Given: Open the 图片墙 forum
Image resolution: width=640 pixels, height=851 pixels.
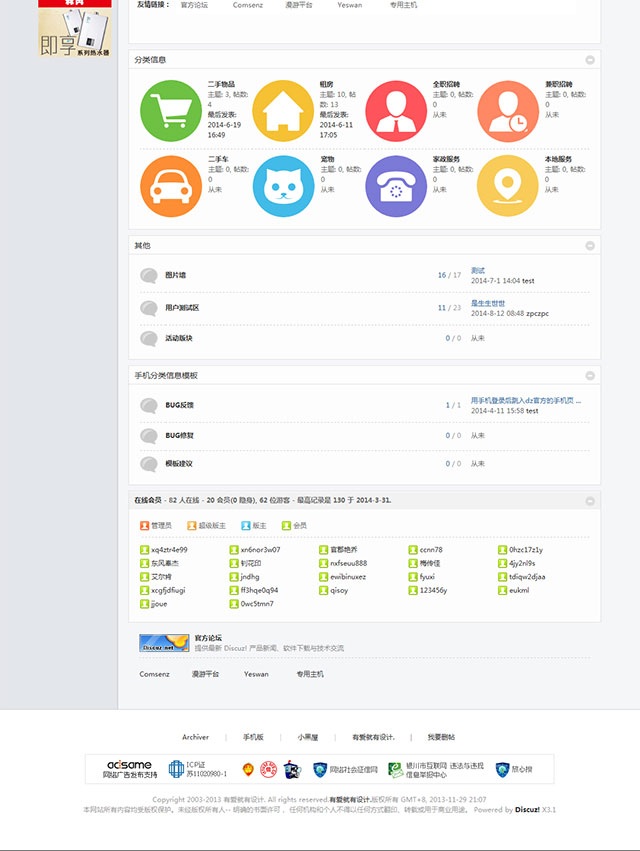Looking at the screenshot, I should (176, 275).
